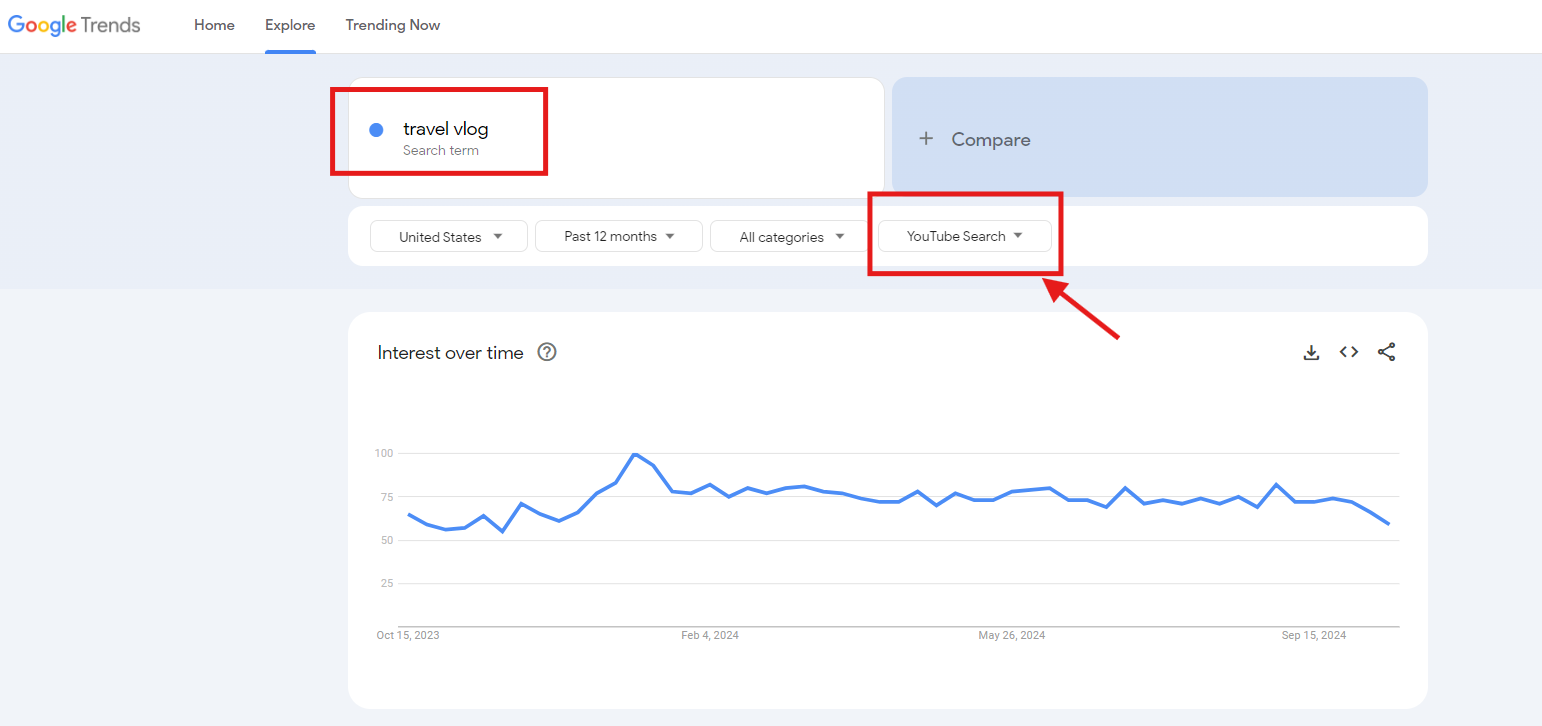
Task: Click the Google Trends logo
Action: pos(75,25)
